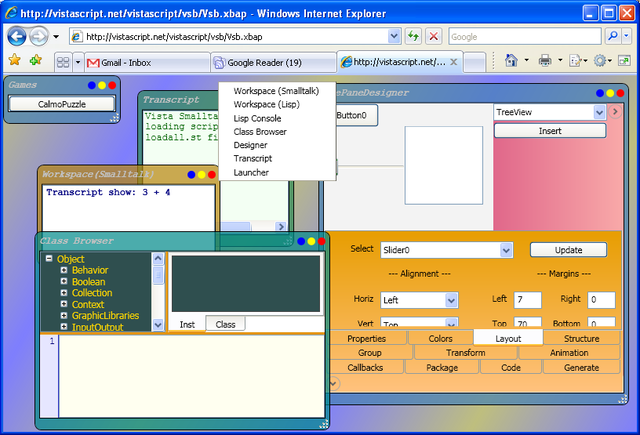
Task: Select the Inst tab in Class Browser
Action: (187, 324)
